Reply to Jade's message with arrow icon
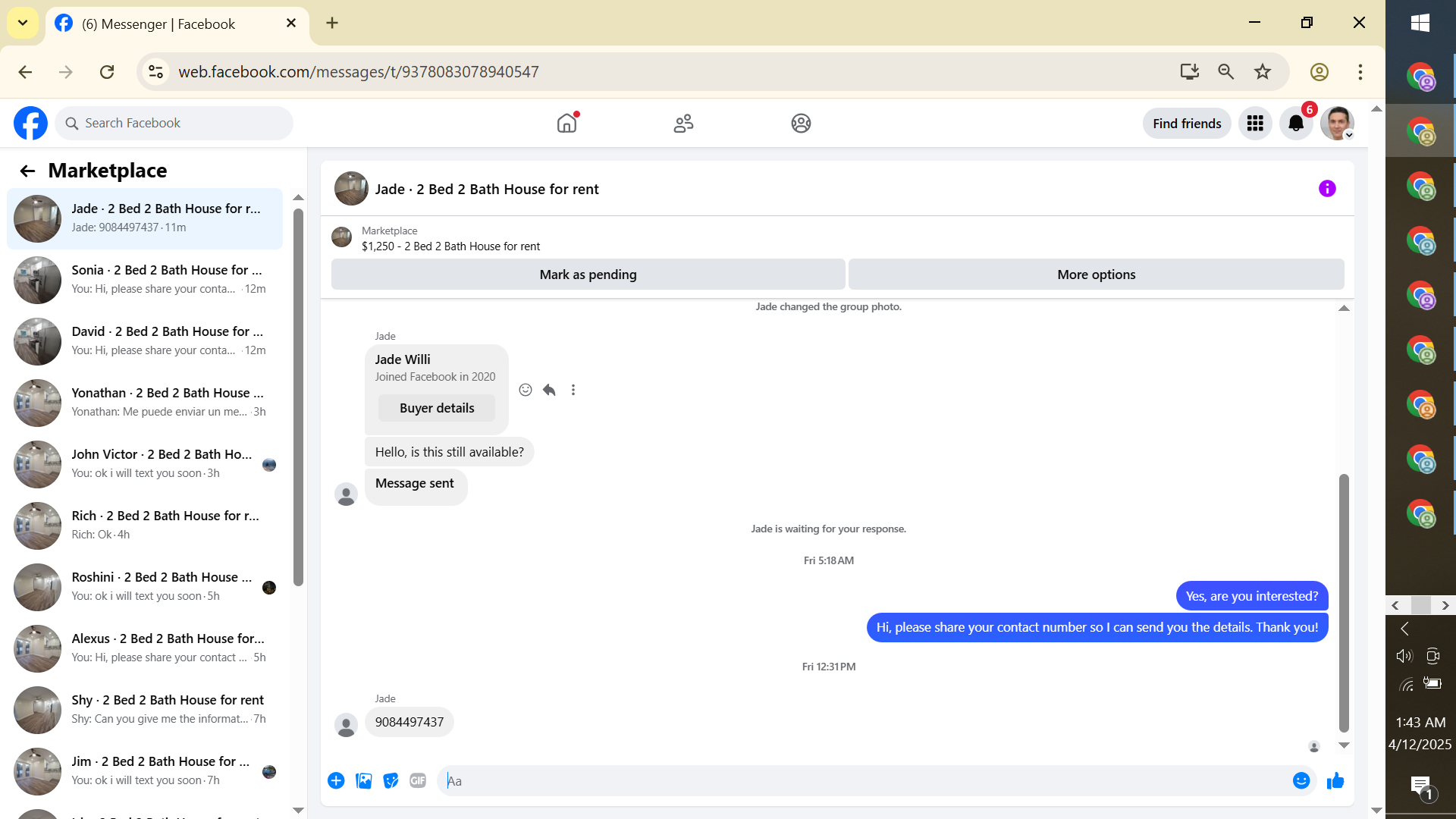Viewport: 1456px width, 819px height. click(549, 390)
